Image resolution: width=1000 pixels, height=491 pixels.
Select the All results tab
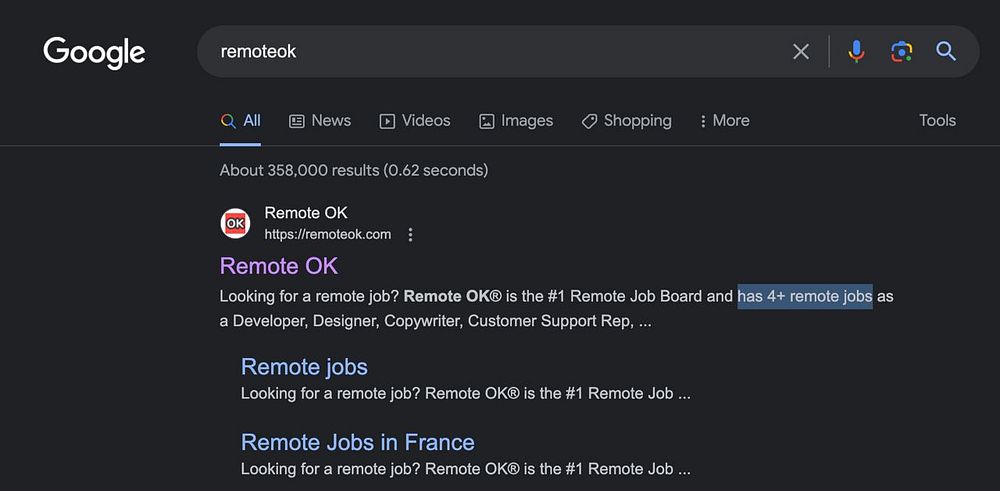(241, 121)
